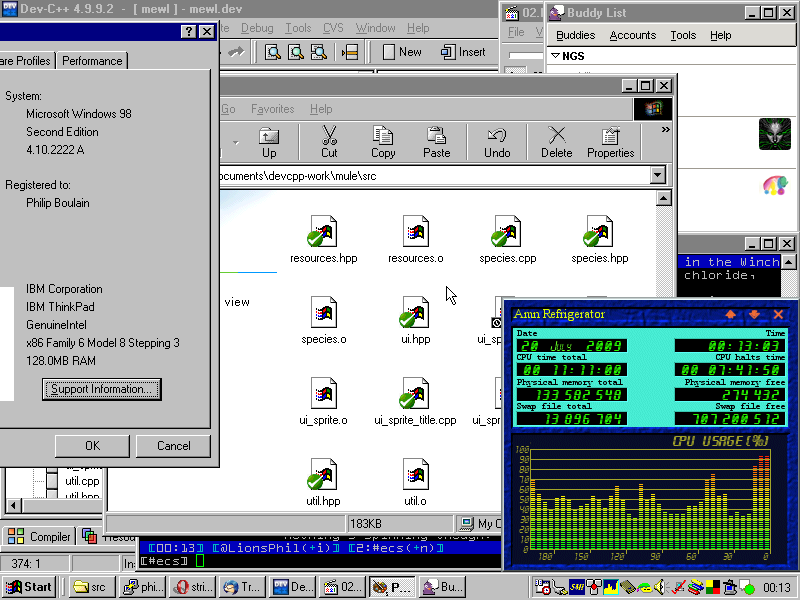This screenshot has width=800, height=600.
Task: Click the Insert button in Dev-C++ toolbar
Action: tap(462, 52)
